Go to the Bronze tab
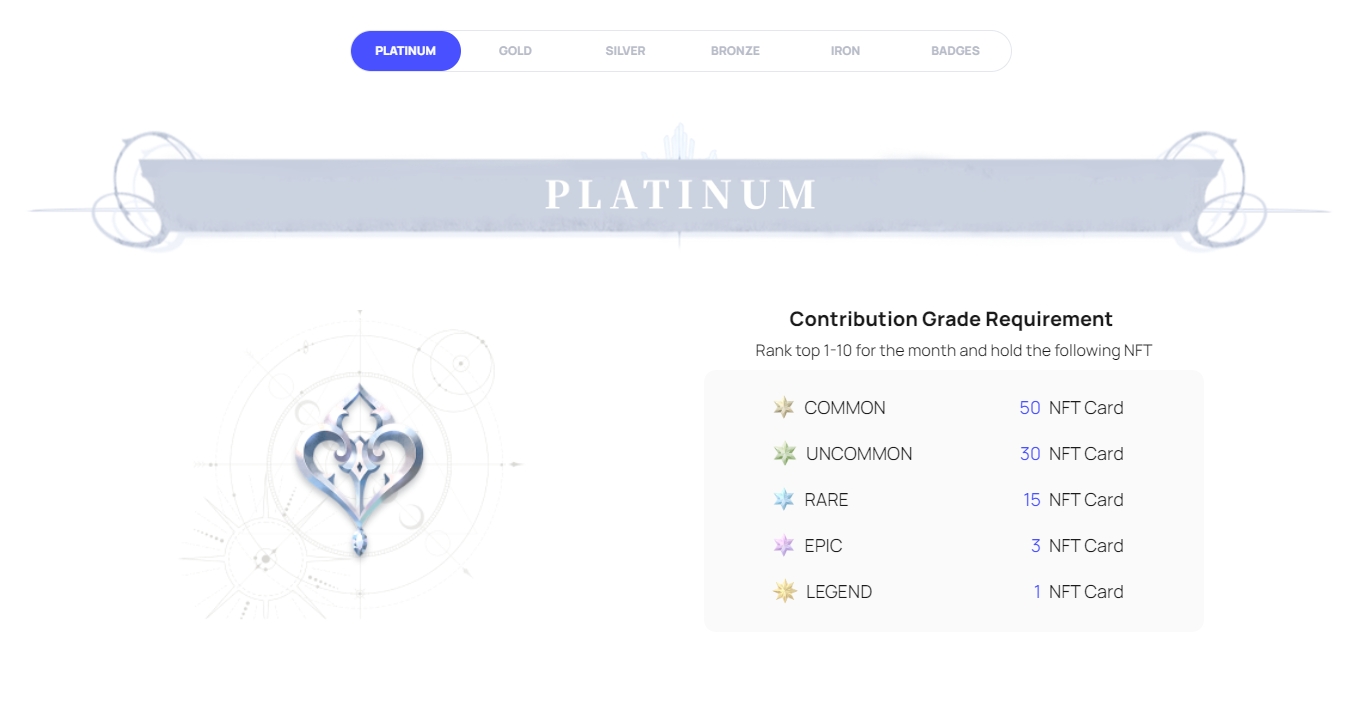This screenshot has height=701, width=1368. pos(735,51)
